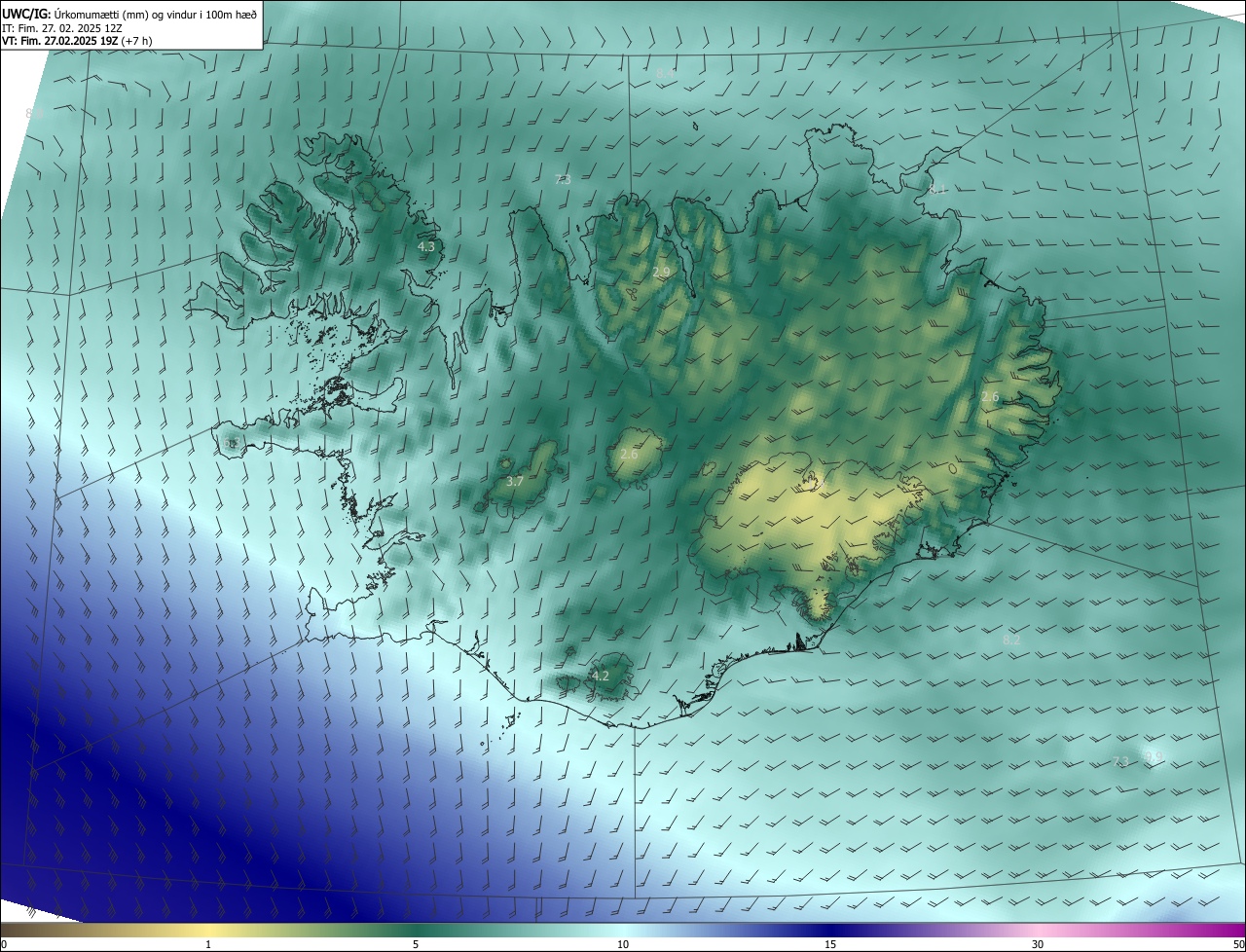Viewport: 1246px width, 952px height.
Task: Click the 7.3 value beside the 9.9 label
Action: pyautogui.click(x=1120, y=761)
